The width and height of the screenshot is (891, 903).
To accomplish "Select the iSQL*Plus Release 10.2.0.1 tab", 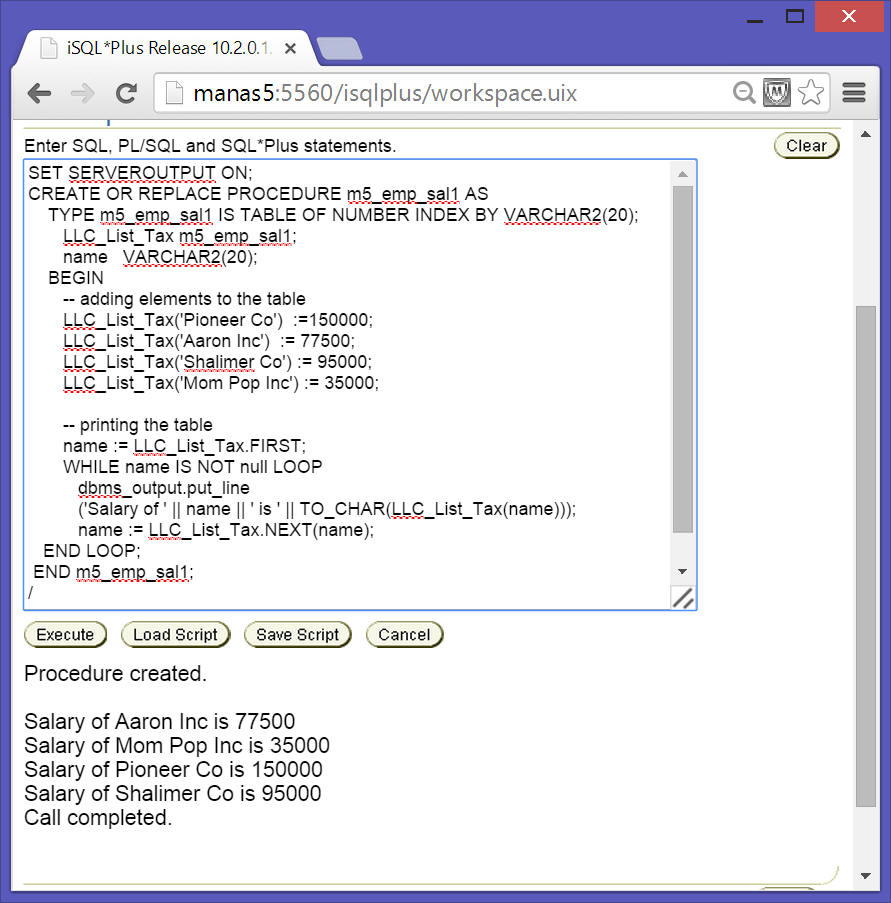I will (x=167, y=48).
